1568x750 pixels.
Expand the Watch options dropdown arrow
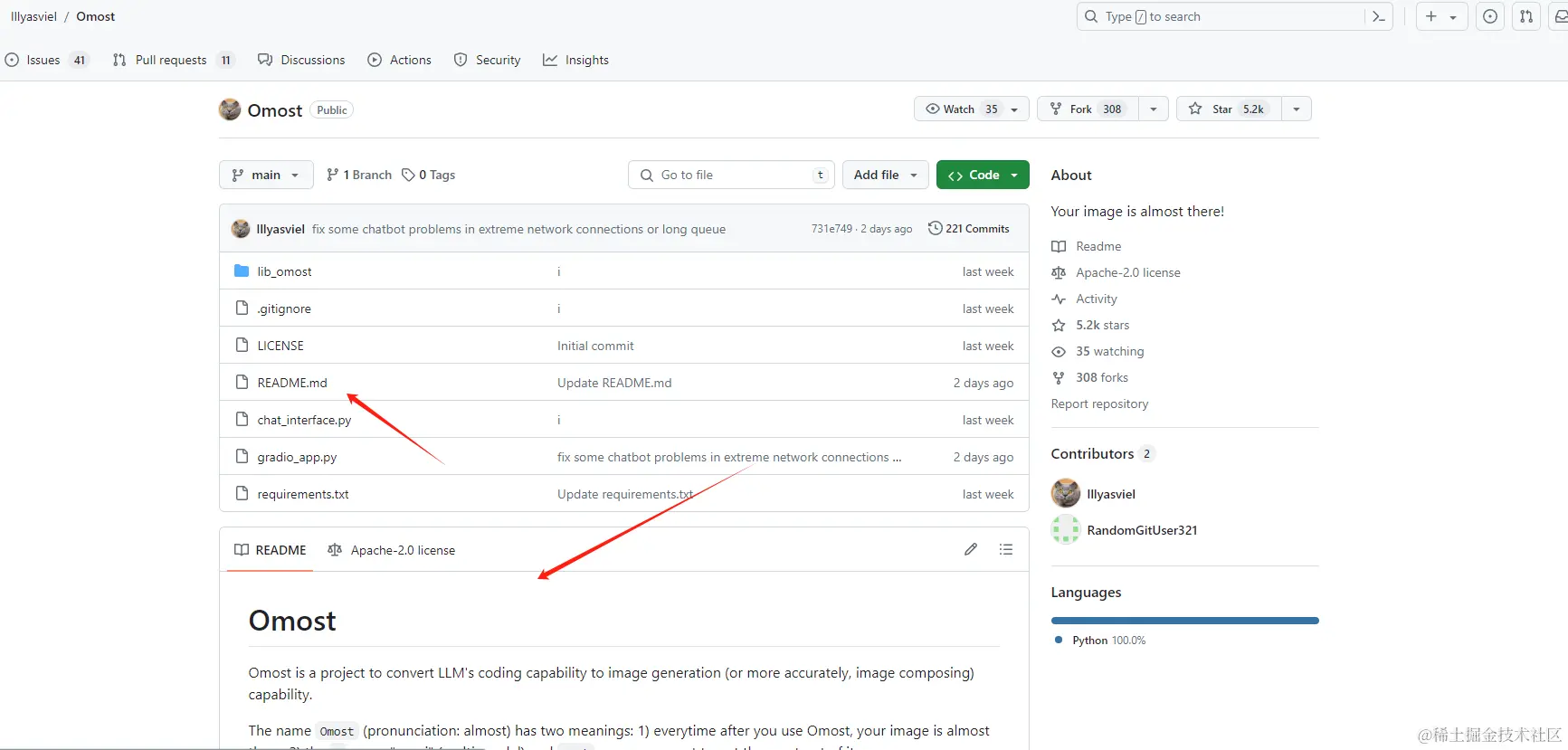pyautogui.click(x=1014, y=109)
